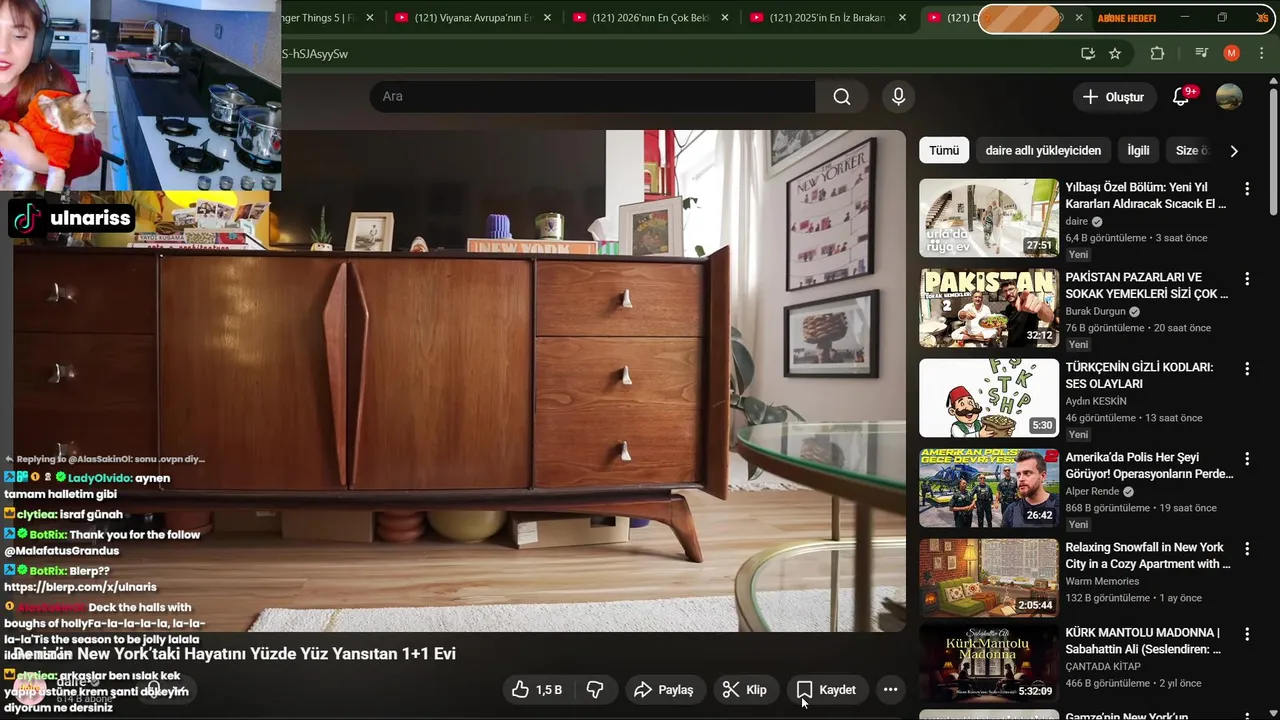Close the Stranger Things 5 tab

[x=370, y=18]
